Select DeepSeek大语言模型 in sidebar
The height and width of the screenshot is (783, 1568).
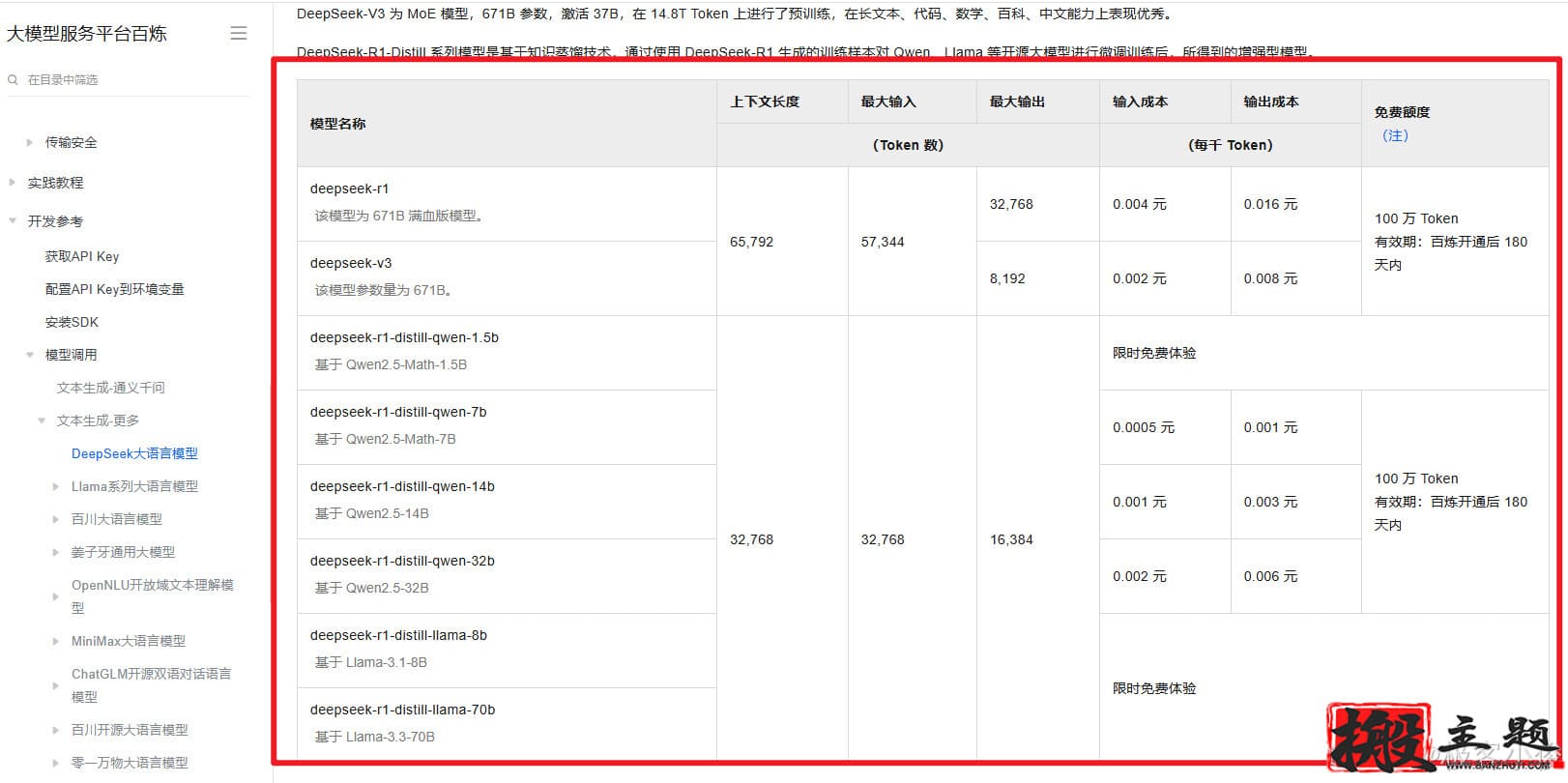tap(134, 453)
